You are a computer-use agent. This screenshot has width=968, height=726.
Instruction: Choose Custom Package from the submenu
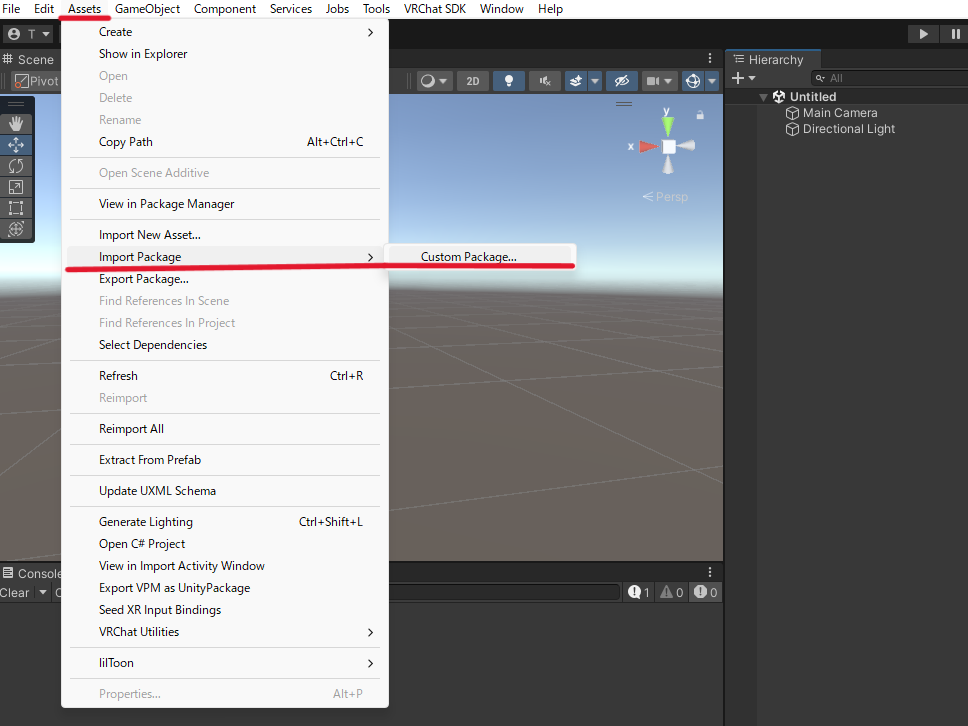point(468,257)
